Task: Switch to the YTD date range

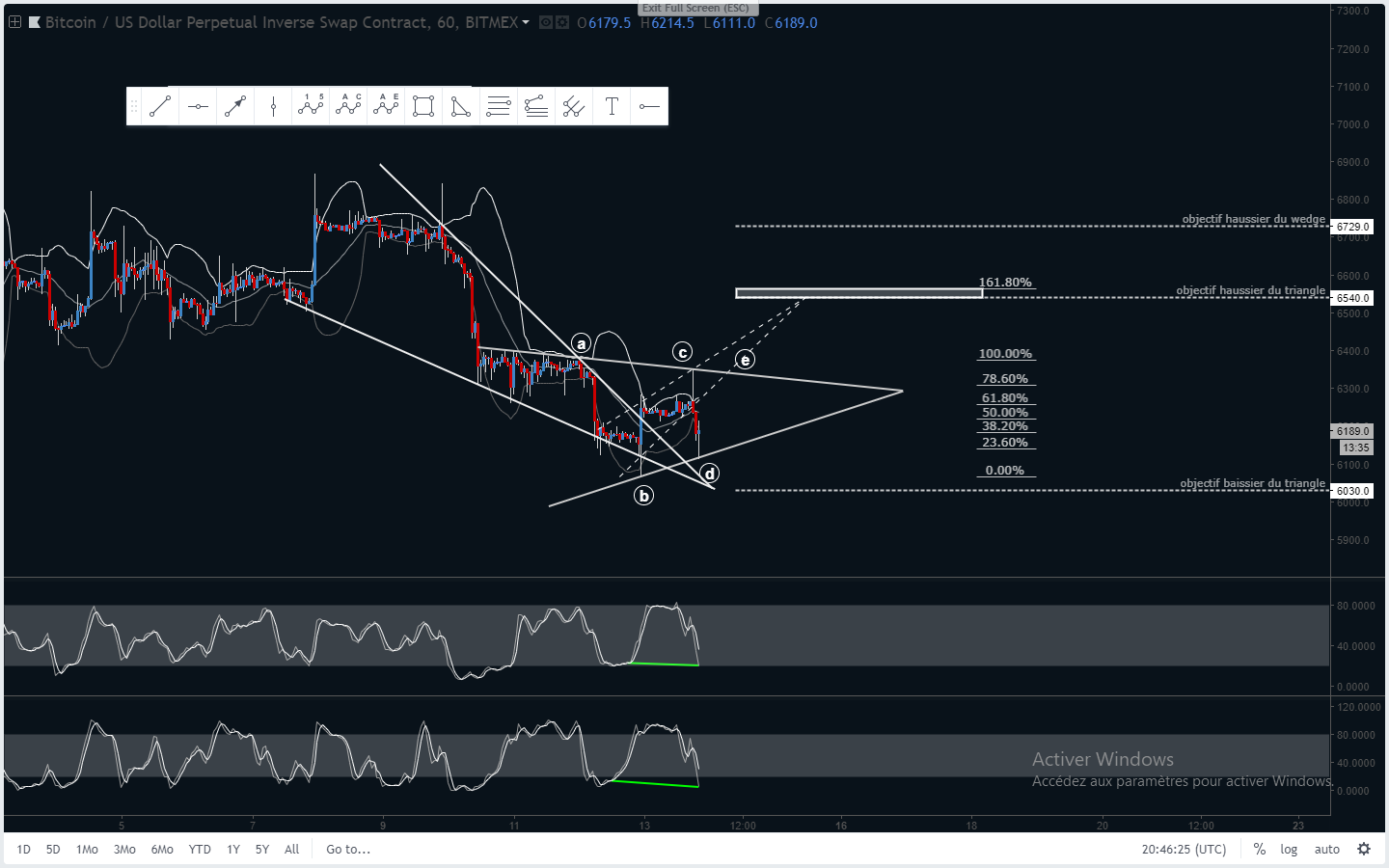Action: pos(200,849)
